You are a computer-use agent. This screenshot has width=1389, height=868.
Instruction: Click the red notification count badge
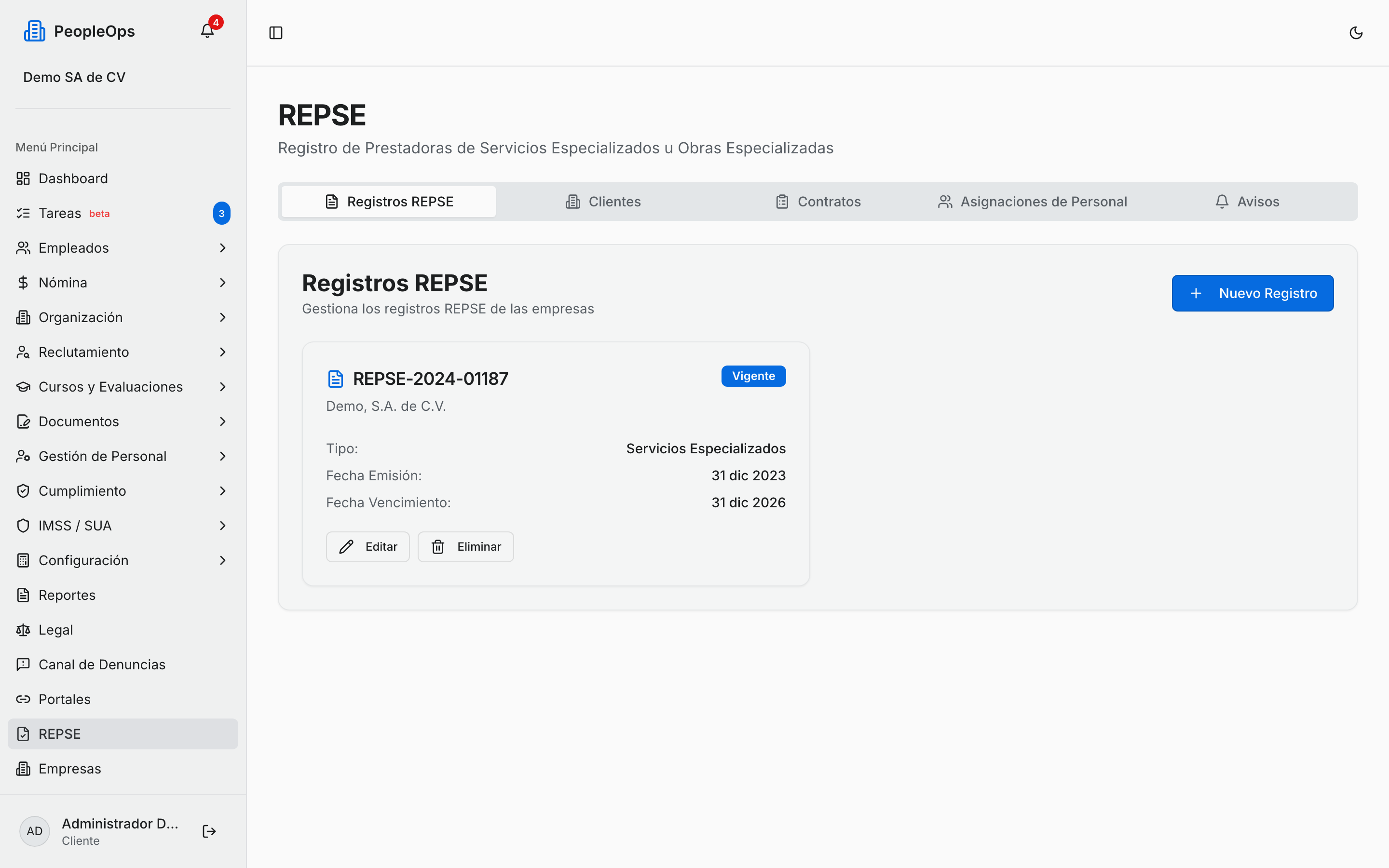click(216, 22)
